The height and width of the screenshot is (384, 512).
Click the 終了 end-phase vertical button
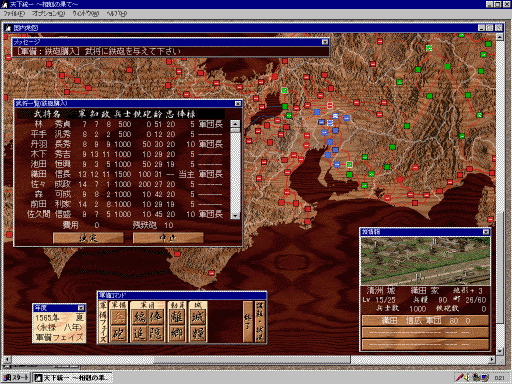pos(248,322)
